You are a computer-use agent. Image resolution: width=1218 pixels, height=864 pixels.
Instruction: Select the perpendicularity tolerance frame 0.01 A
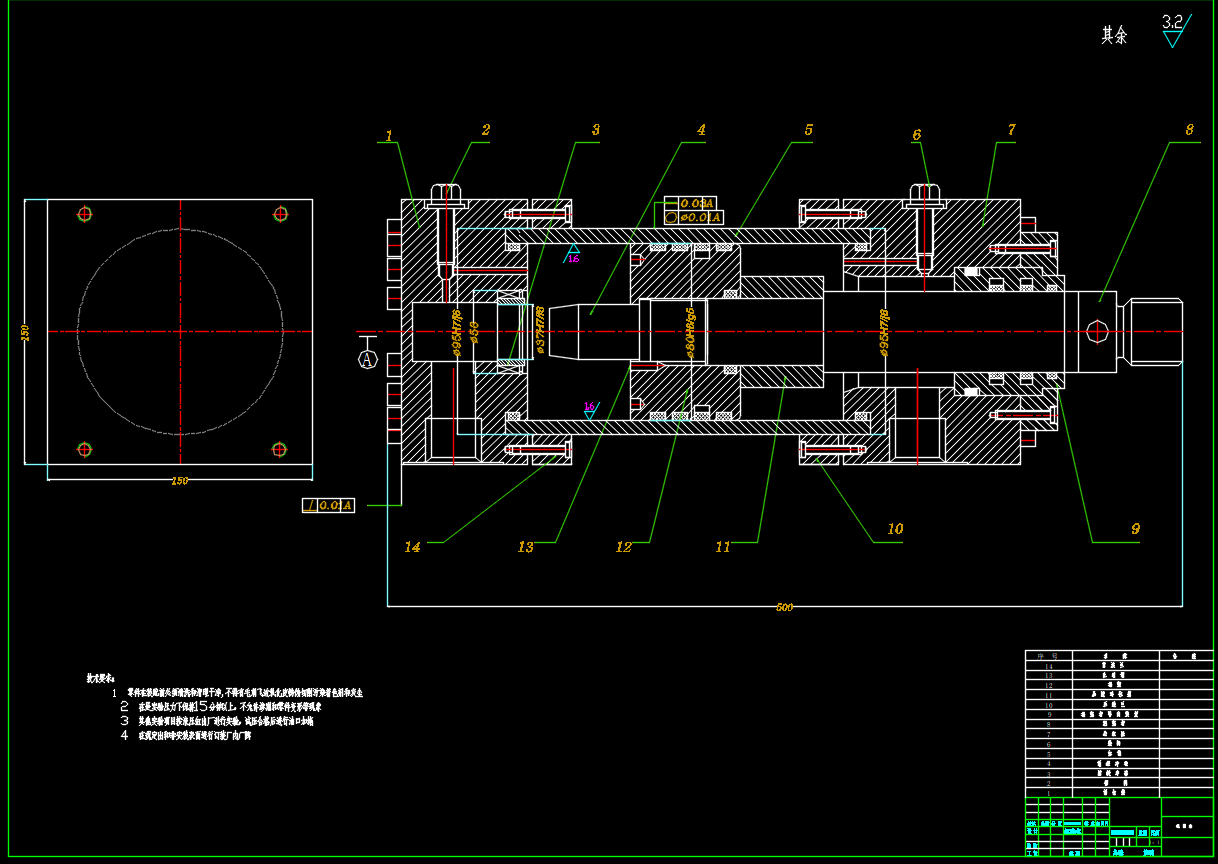pyautogui.click(x=328, y=506)
